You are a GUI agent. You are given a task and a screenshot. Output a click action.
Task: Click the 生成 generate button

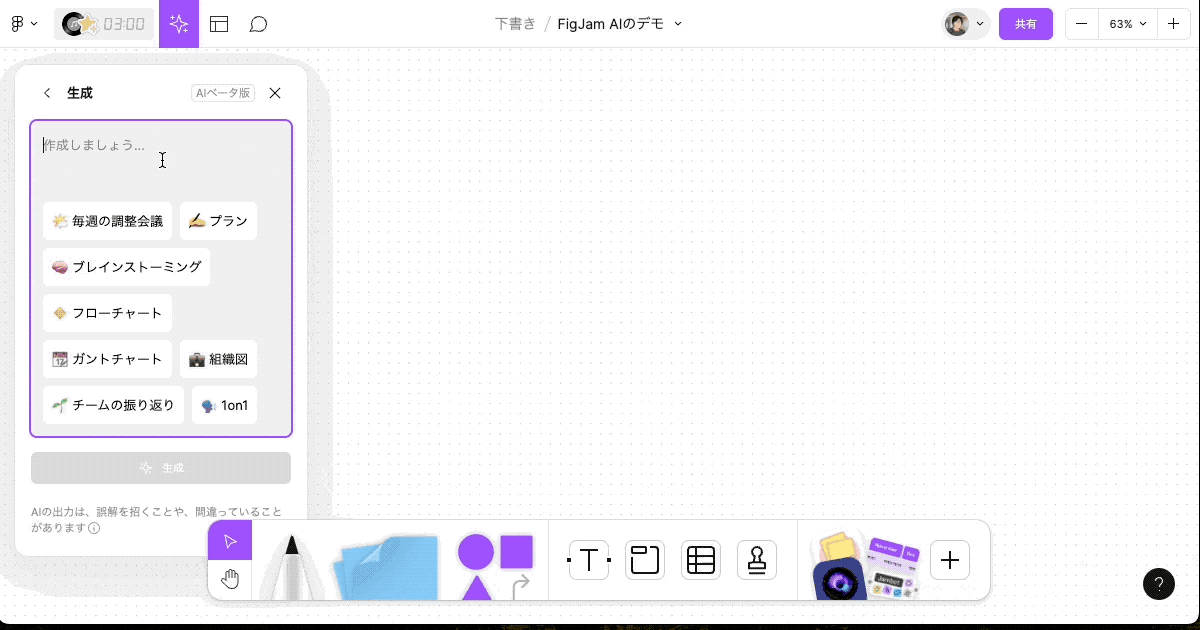coord(161,467)
